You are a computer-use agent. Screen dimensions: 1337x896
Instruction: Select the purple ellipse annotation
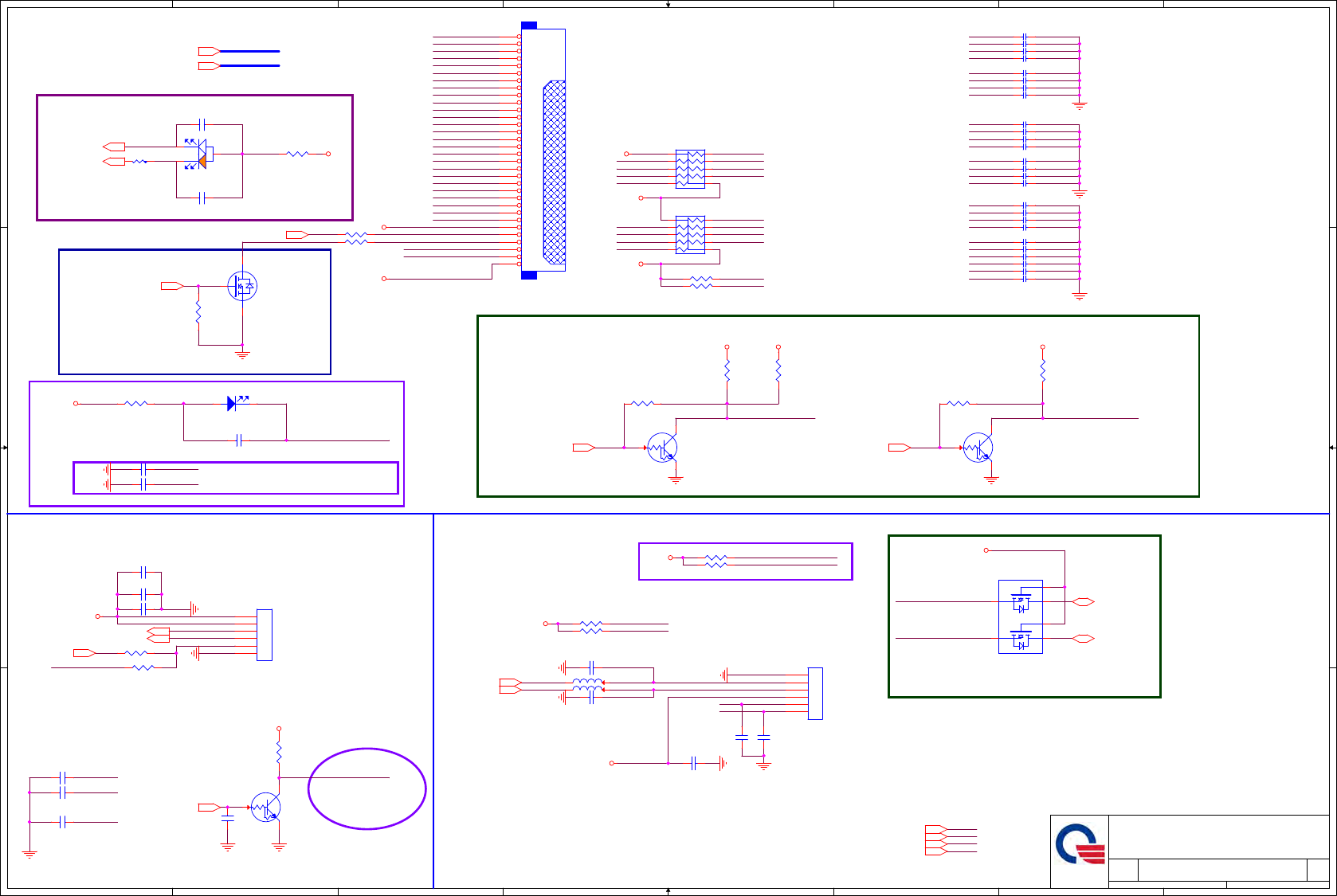(x=367, y=789)
